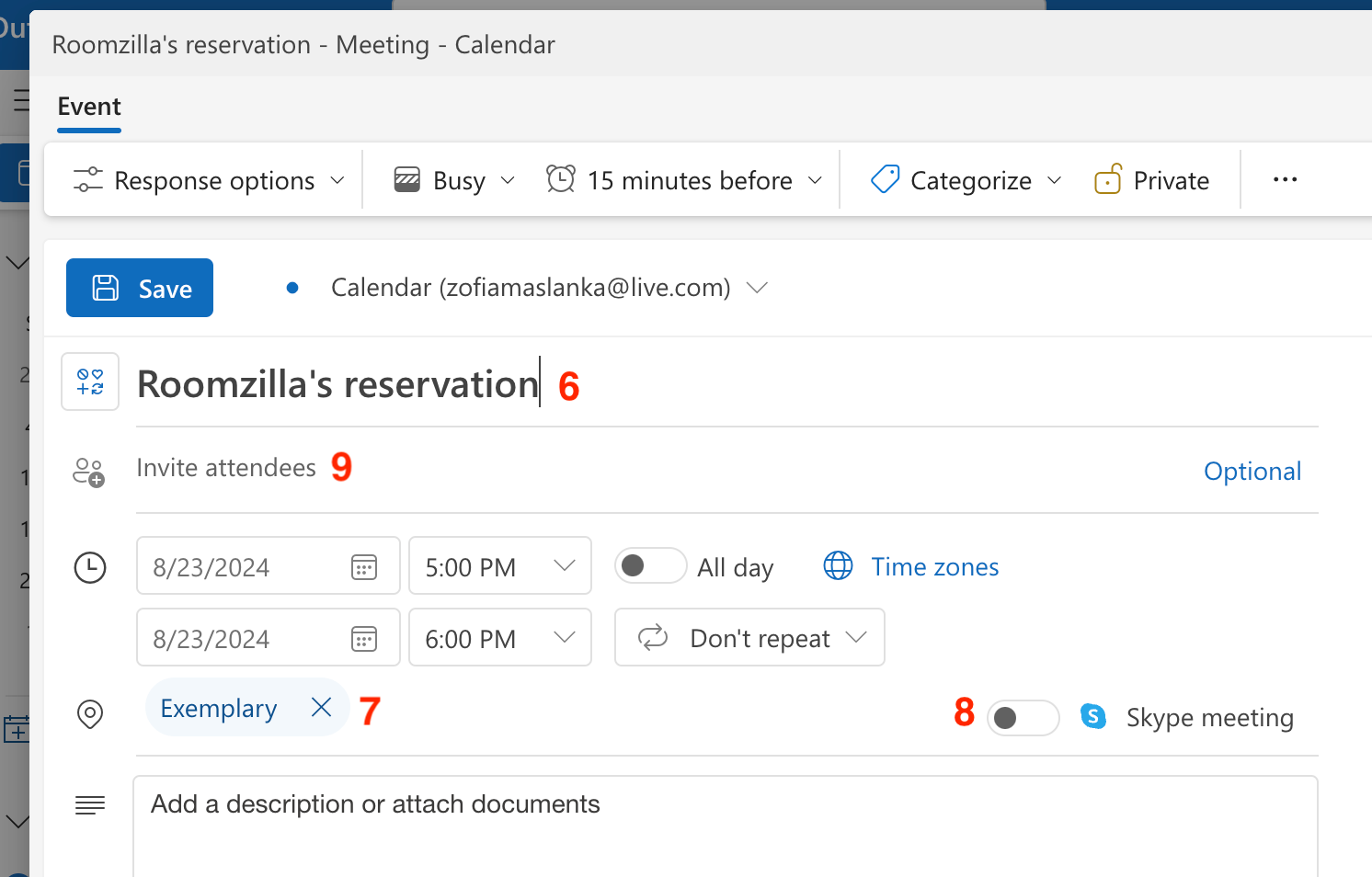Image resolution: width=1372 pixels, height=877 pixels.
Task: Remove the Exemplary location chip
Action: point(321,707)
